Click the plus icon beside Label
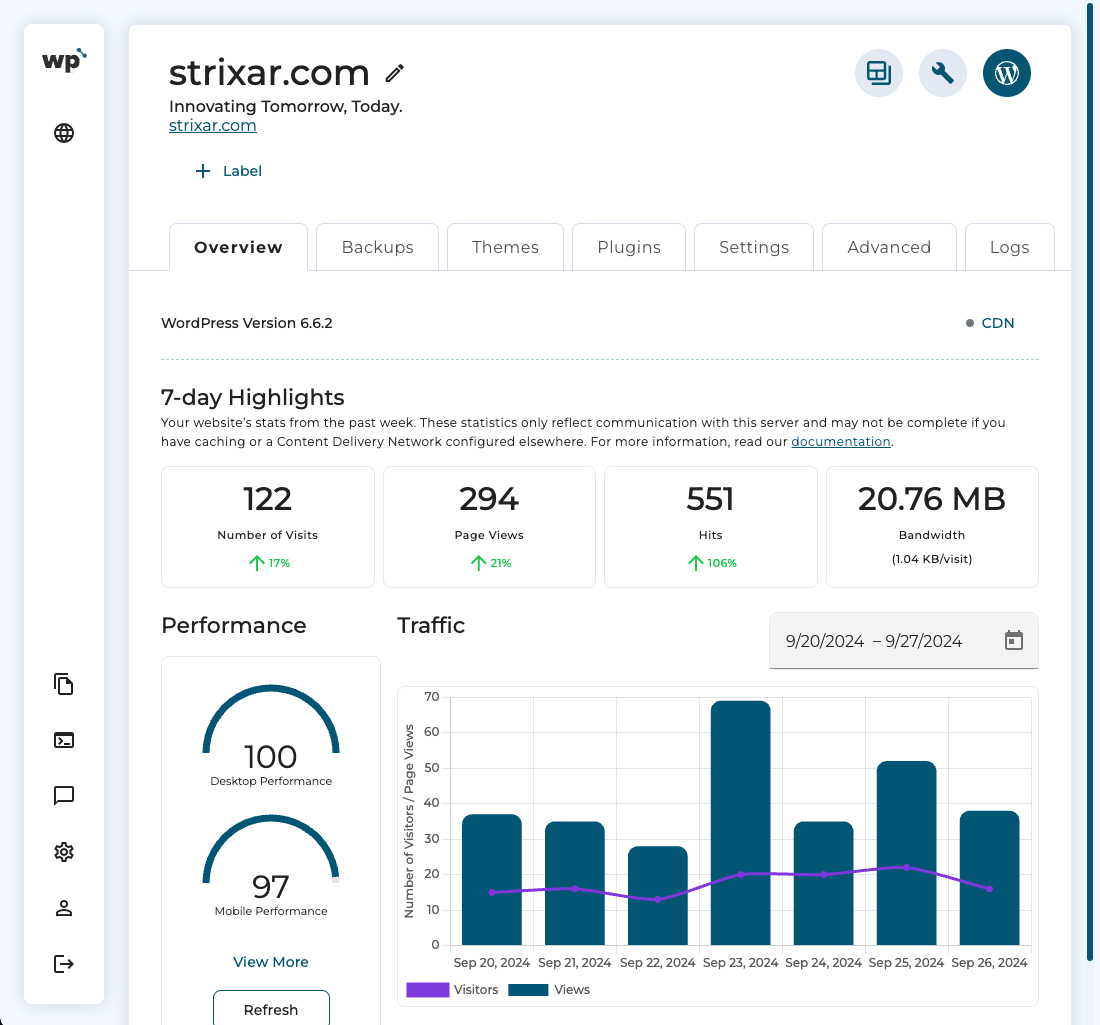The width and height of the screenshot is (1100, 1025). (x=203, y=171)
